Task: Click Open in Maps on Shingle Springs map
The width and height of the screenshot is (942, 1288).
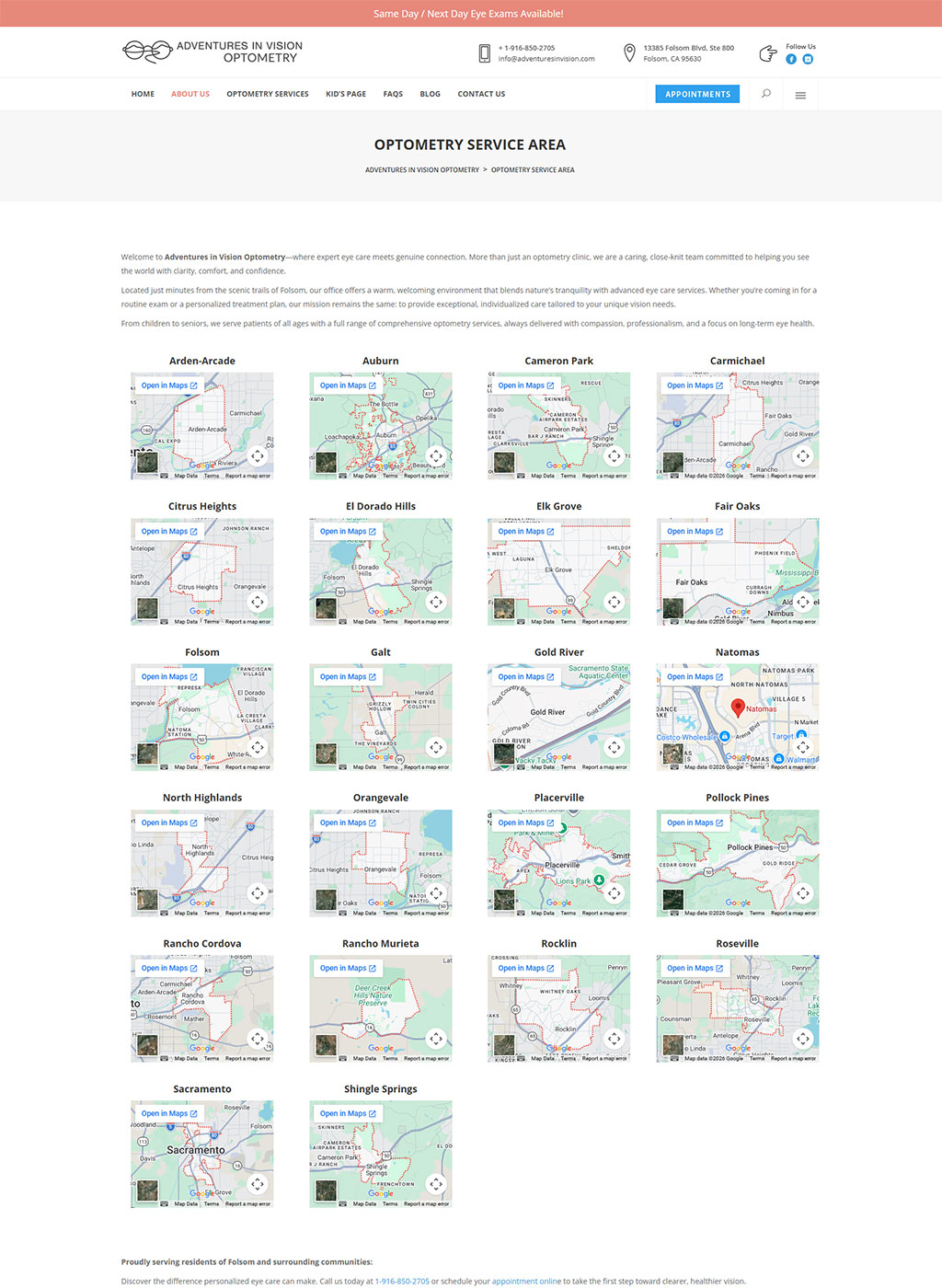Action: pos(348,1114)
